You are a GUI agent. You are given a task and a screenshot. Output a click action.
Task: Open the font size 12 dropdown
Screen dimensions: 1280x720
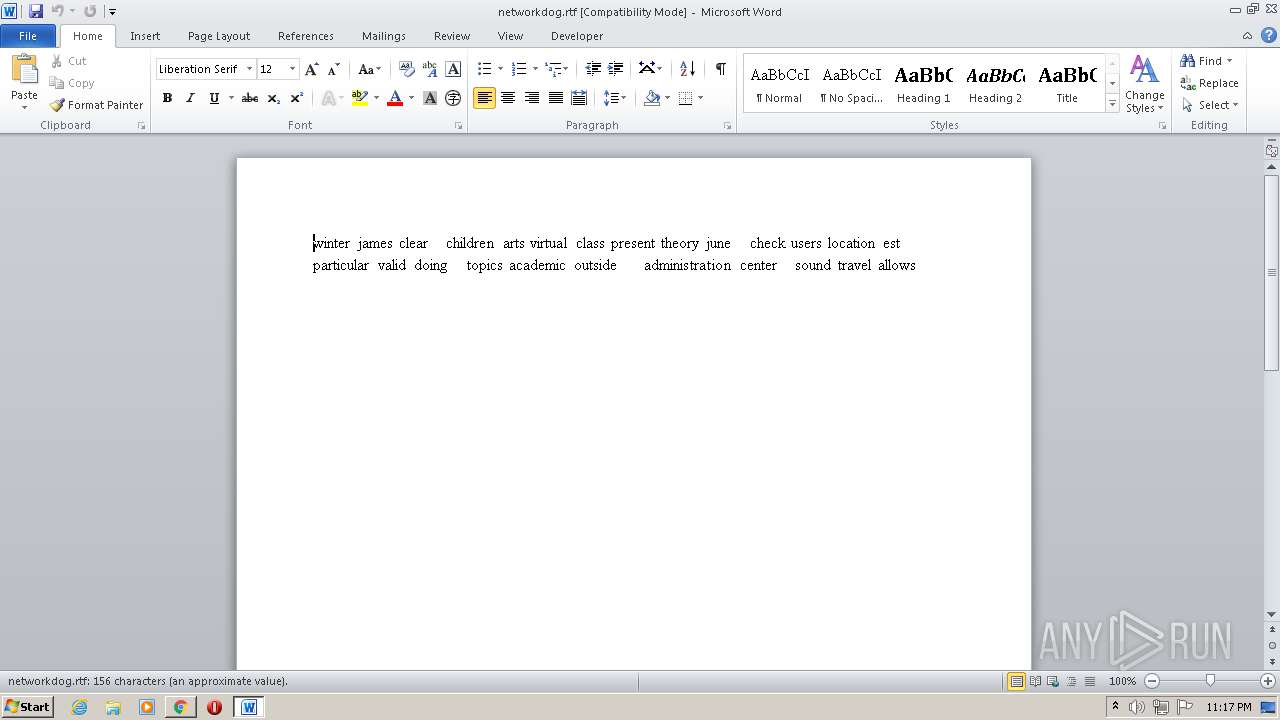(x=292, y=69)
